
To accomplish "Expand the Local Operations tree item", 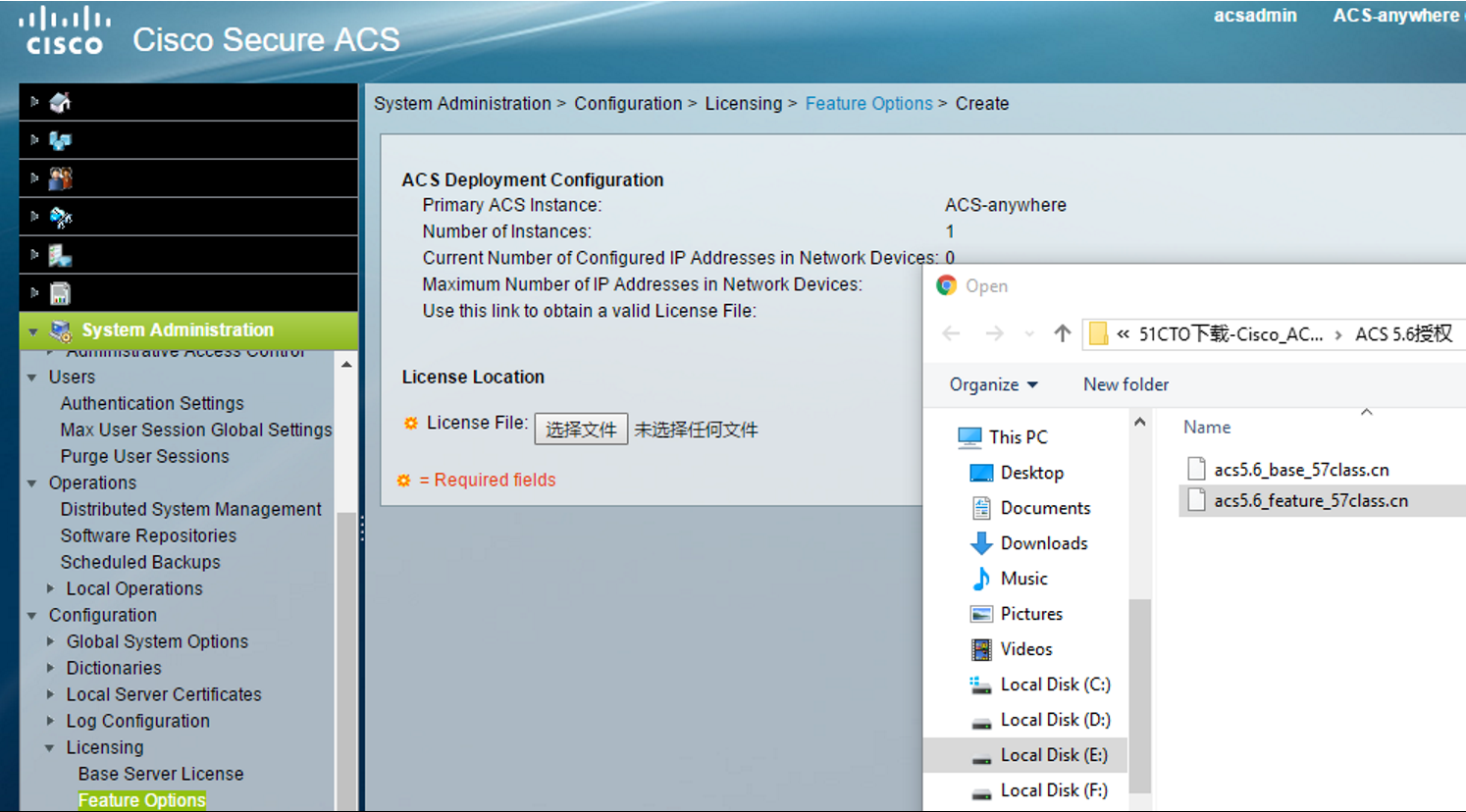I will pyautogui.click(x=51, y=588).
